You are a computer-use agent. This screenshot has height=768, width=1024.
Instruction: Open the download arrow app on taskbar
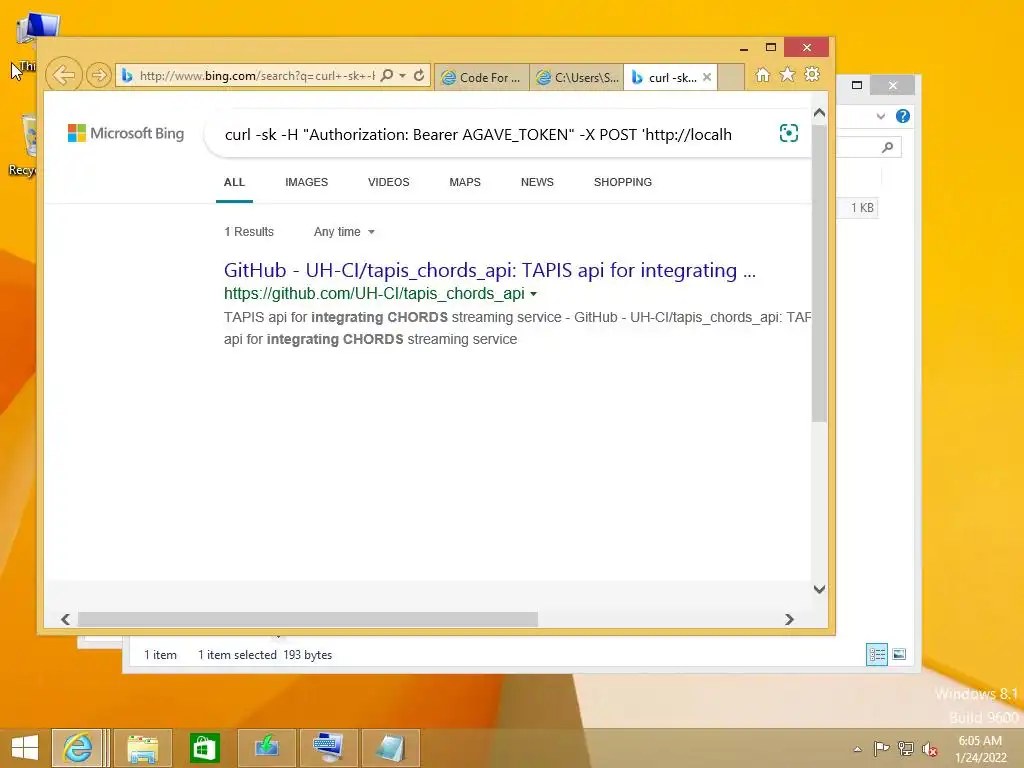(266, 748)
